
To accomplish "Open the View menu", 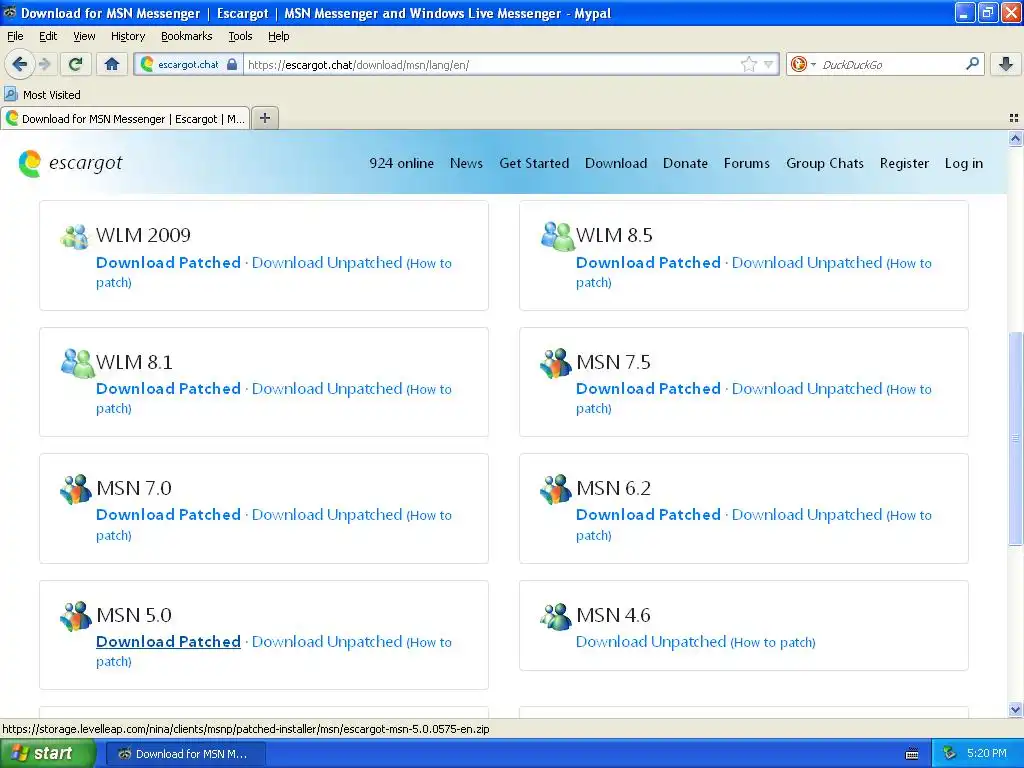I will [84, 36].
